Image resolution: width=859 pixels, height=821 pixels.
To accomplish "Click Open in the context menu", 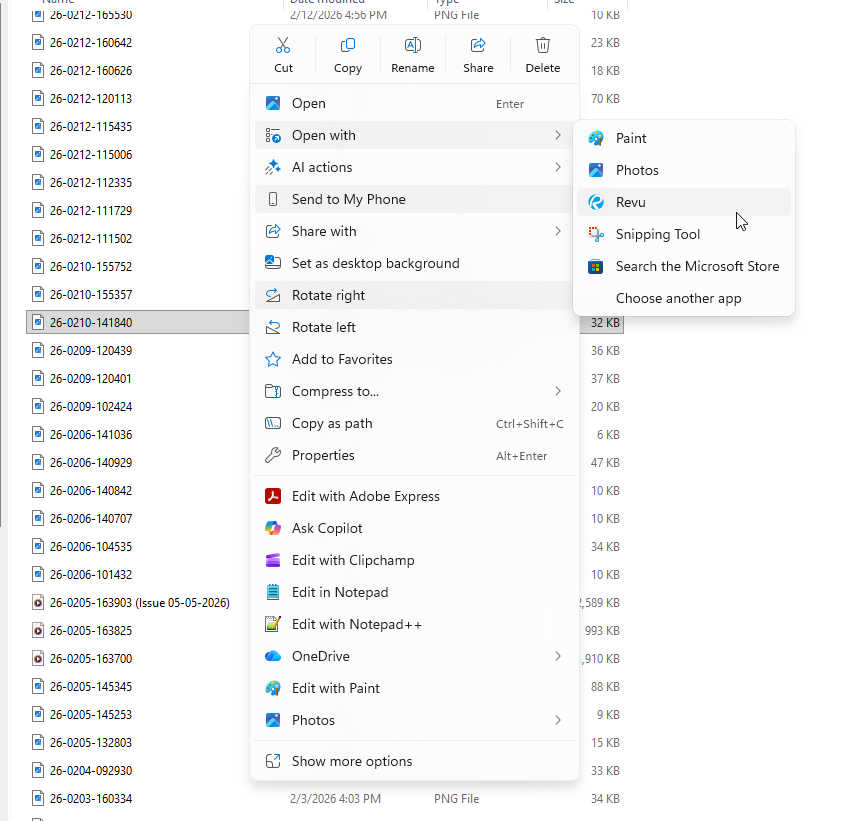I will pos(414,104).
